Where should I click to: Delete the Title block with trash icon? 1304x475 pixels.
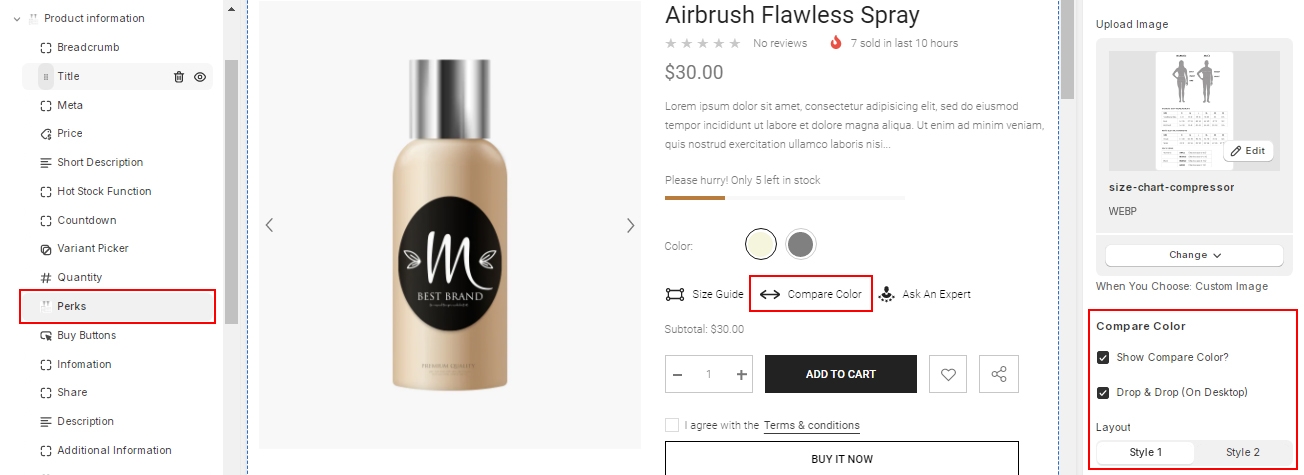click(x=179, y=77)
